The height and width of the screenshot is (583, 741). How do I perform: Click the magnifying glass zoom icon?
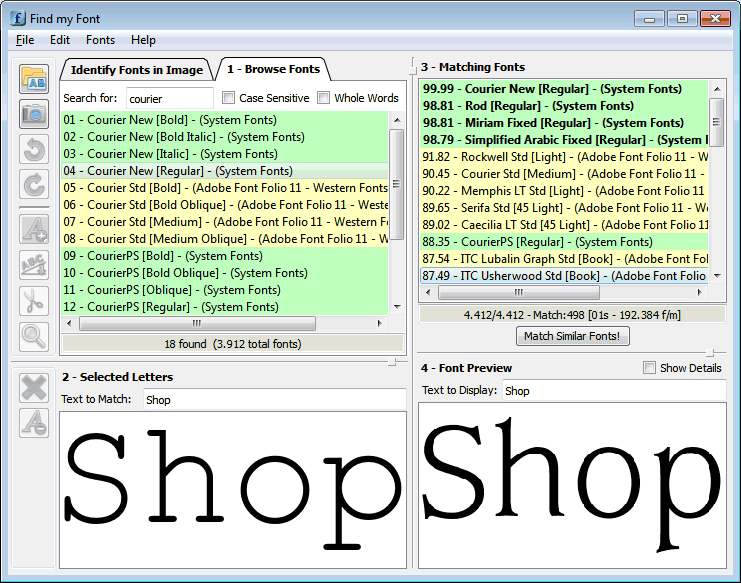click(x=34, y=337)
